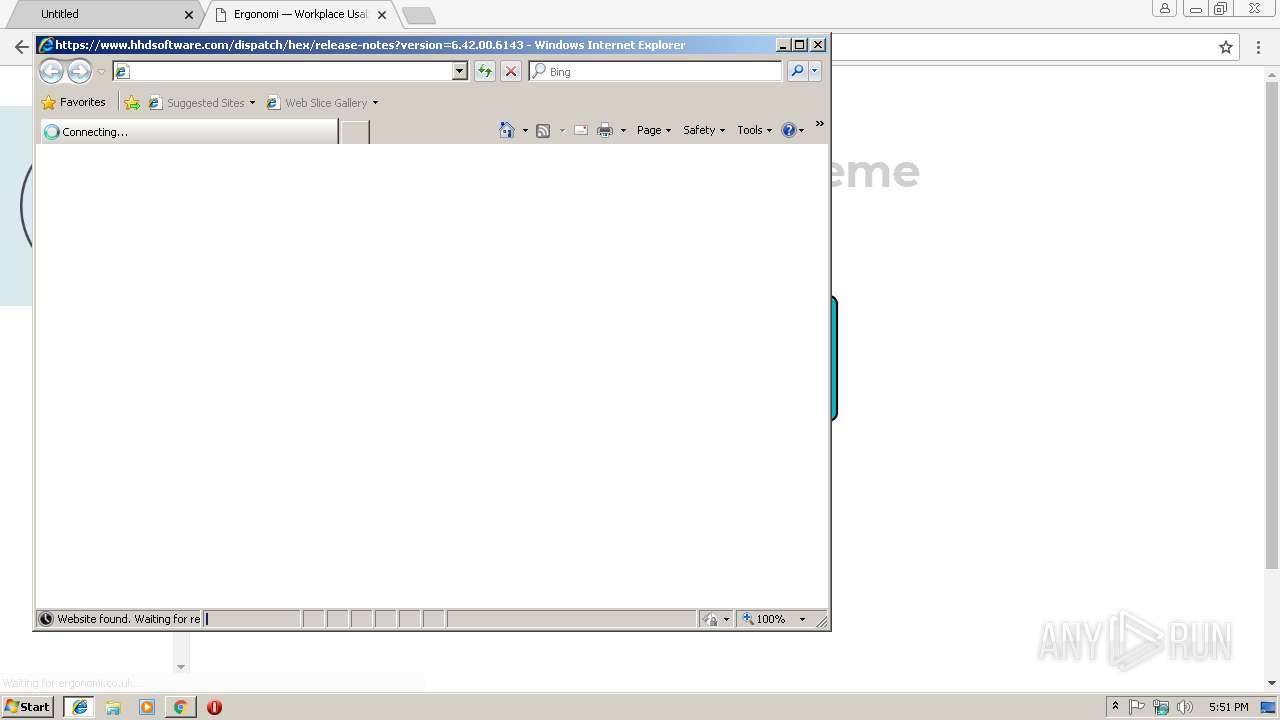The image size is (1280, 720).
Task: Click the Bing search box
Action: point(655,71)
